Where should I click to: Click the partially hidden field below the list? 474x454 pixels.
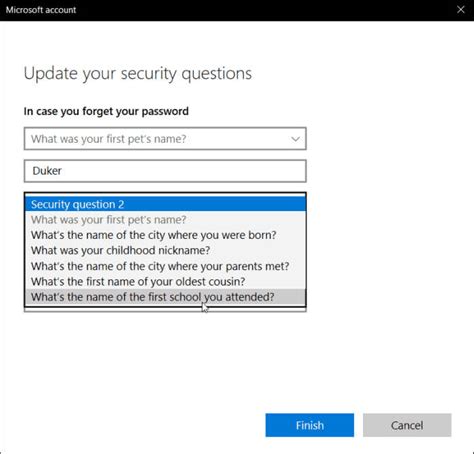pos(165,310)
